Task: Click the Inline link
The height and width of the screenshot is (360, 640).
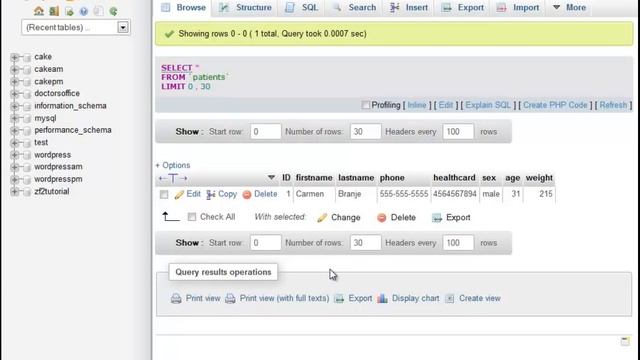Action: (417, 105)
